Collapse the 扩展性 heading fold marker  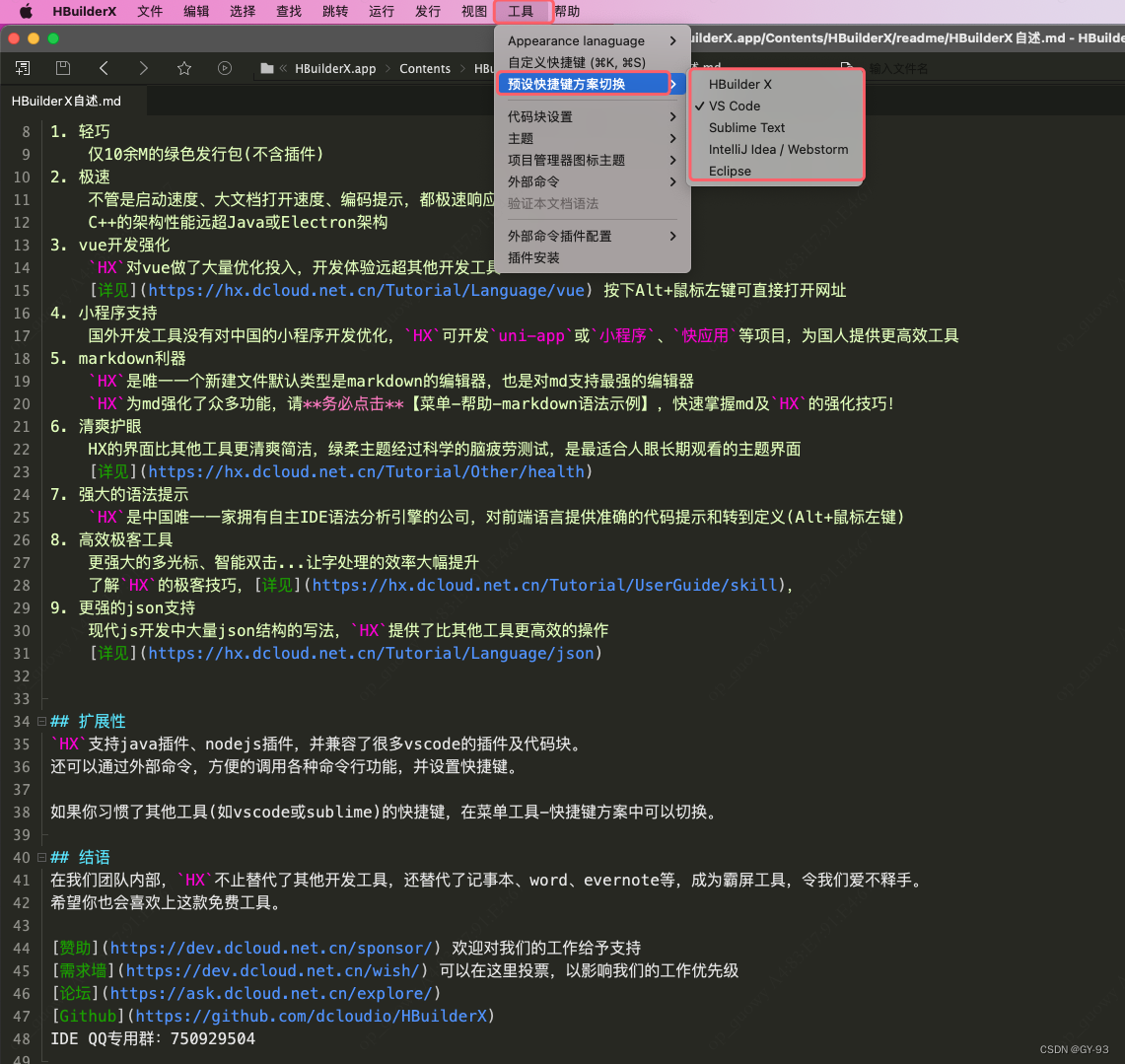tap(41, 721)
